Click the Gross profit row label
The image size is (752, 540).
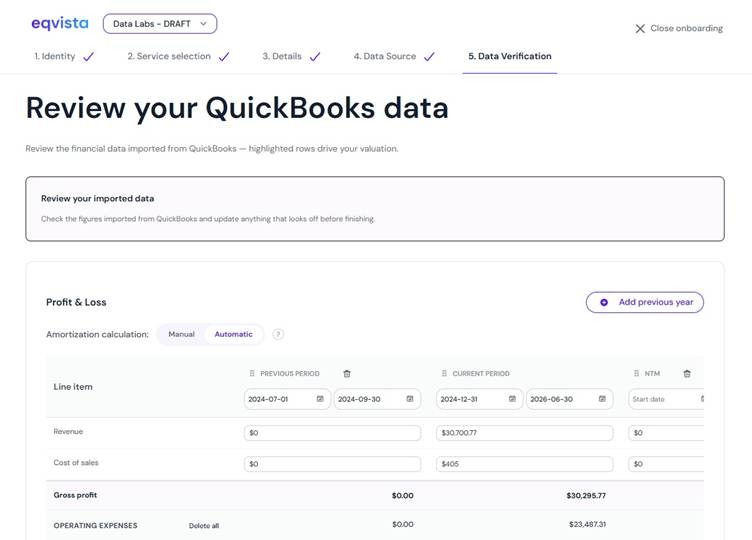(x=75, y=495)
